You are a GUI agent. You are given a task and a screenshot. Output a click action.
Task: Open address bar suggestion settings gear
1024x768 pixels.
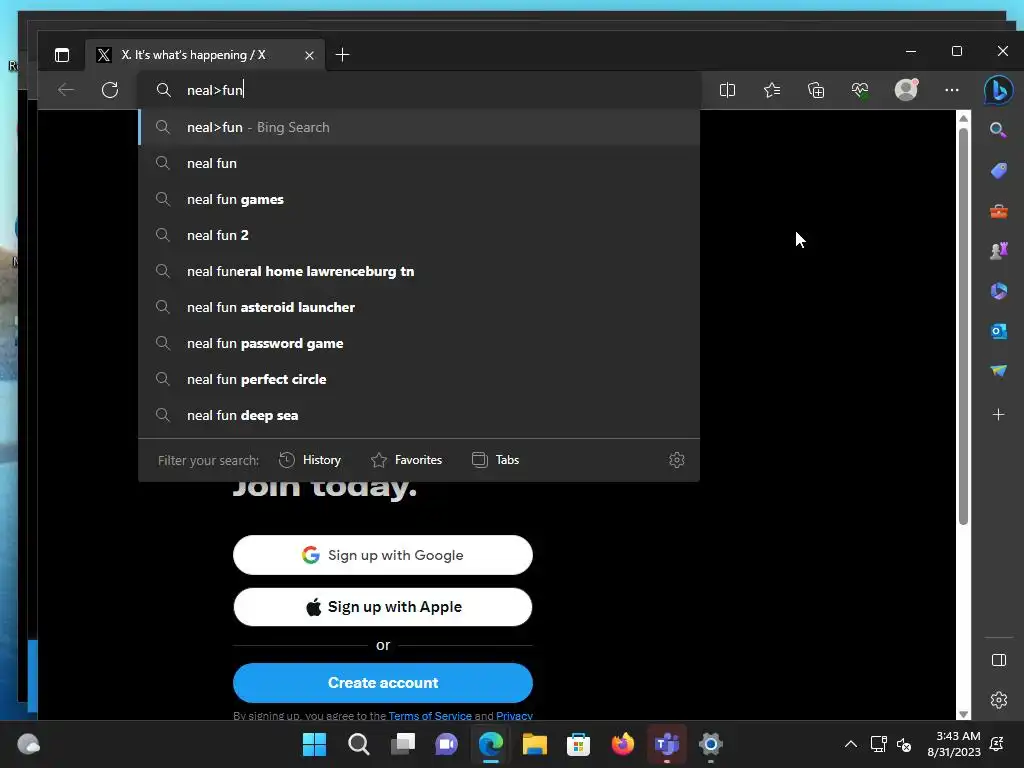pyautogui.click(x=677, y=460)
